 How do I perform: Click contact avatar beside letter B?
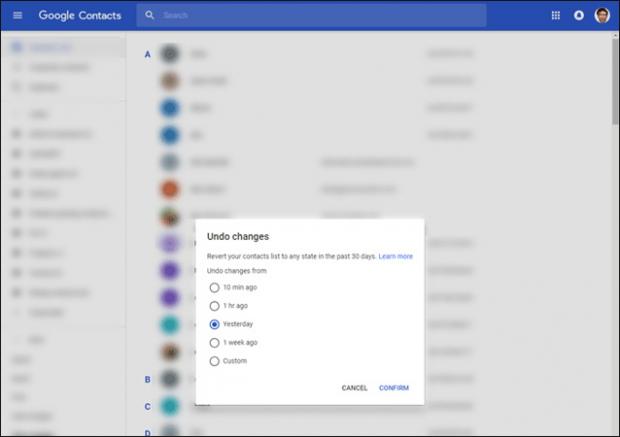[x=170, y=379]
